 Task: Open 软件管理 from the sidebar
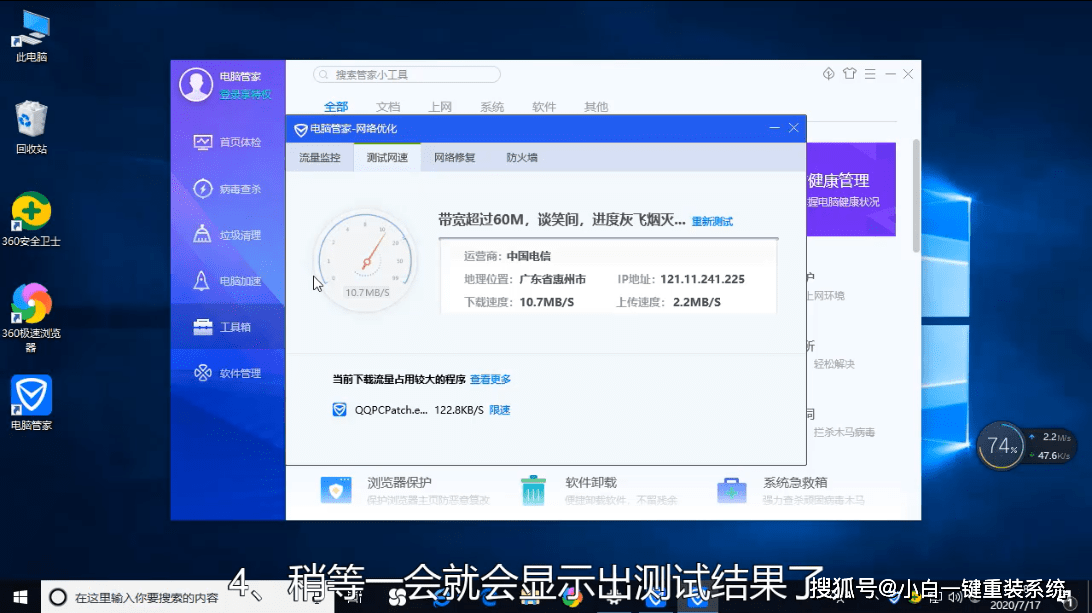tap(228, 372)
